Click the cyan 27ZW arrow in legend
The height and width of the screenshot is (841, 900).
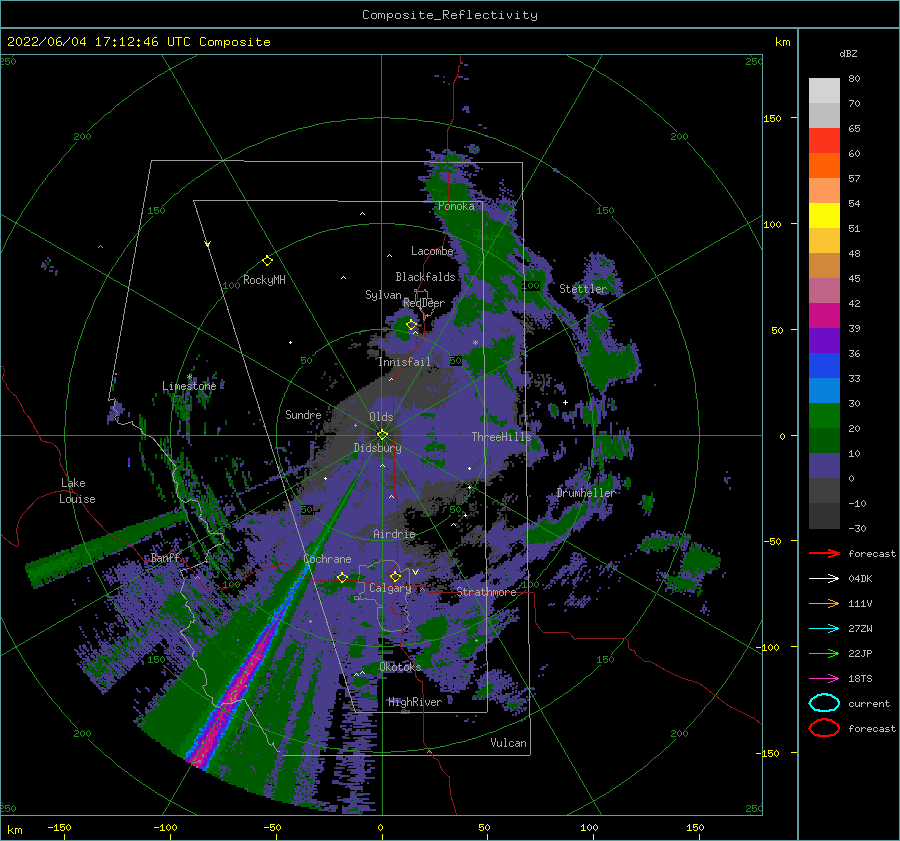click(824, 629)
